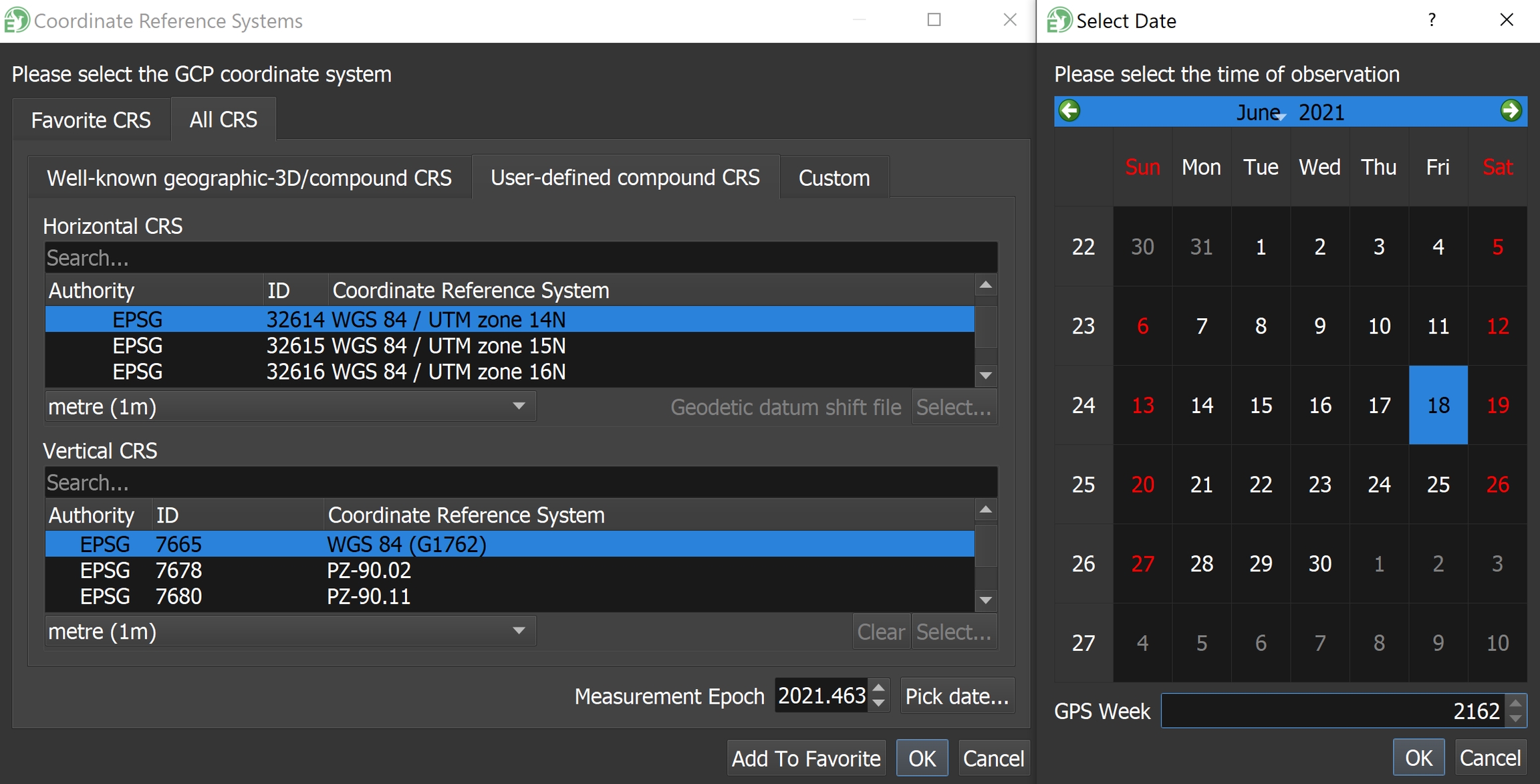Go to next month in calendar
The width and height of the screenshot is (1540, 784).
coord(1511,111)
